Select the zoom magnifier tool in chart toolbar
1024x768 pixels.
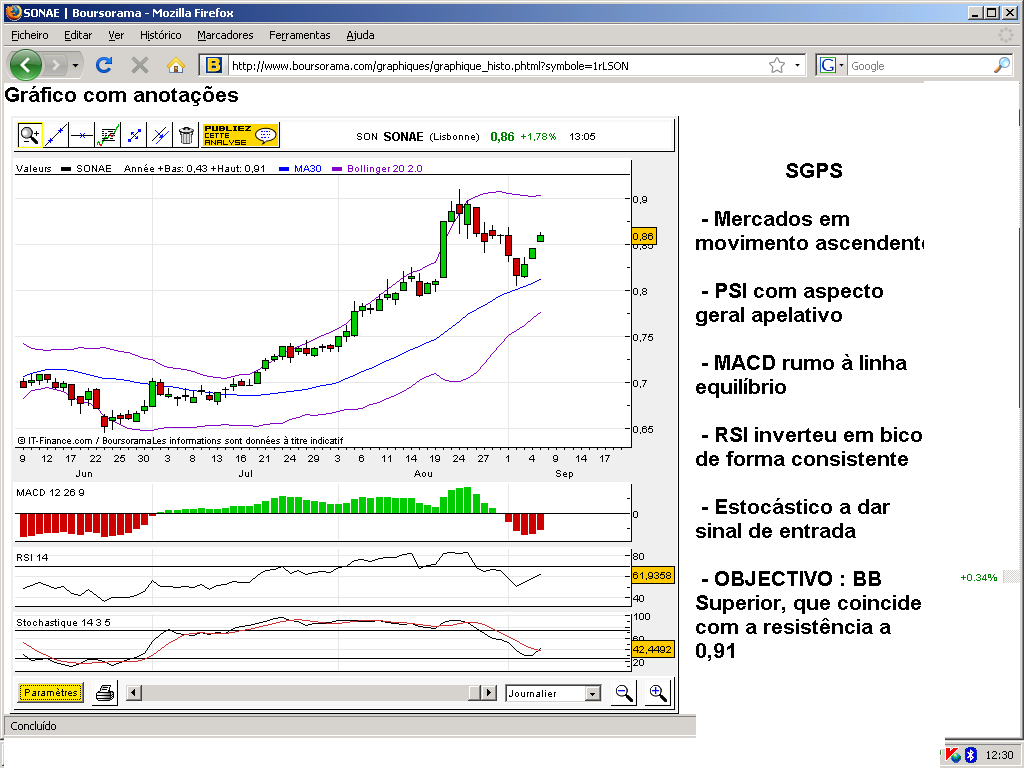click(30, 135)
